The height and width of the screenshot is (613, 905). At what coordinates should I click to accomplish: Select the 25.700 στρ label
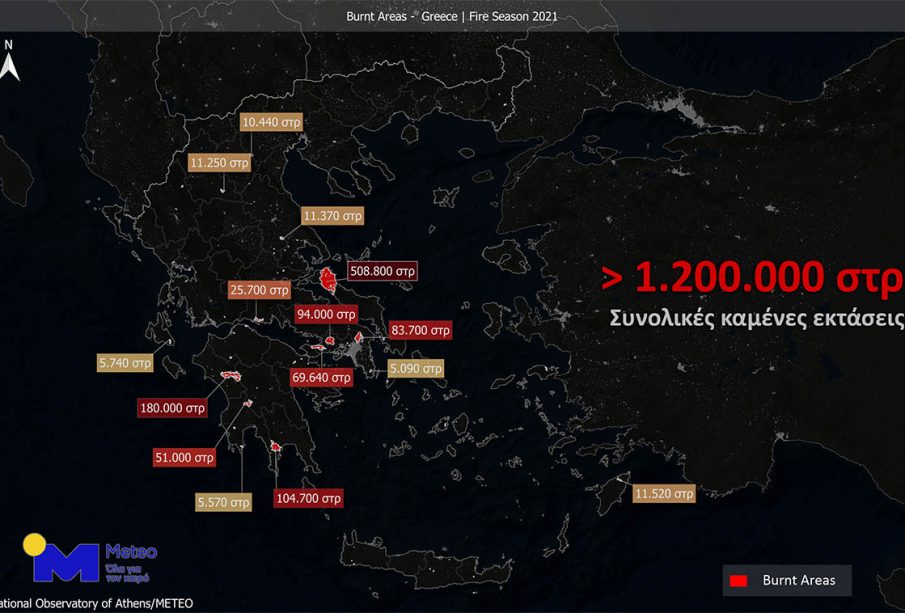point(259,291)
